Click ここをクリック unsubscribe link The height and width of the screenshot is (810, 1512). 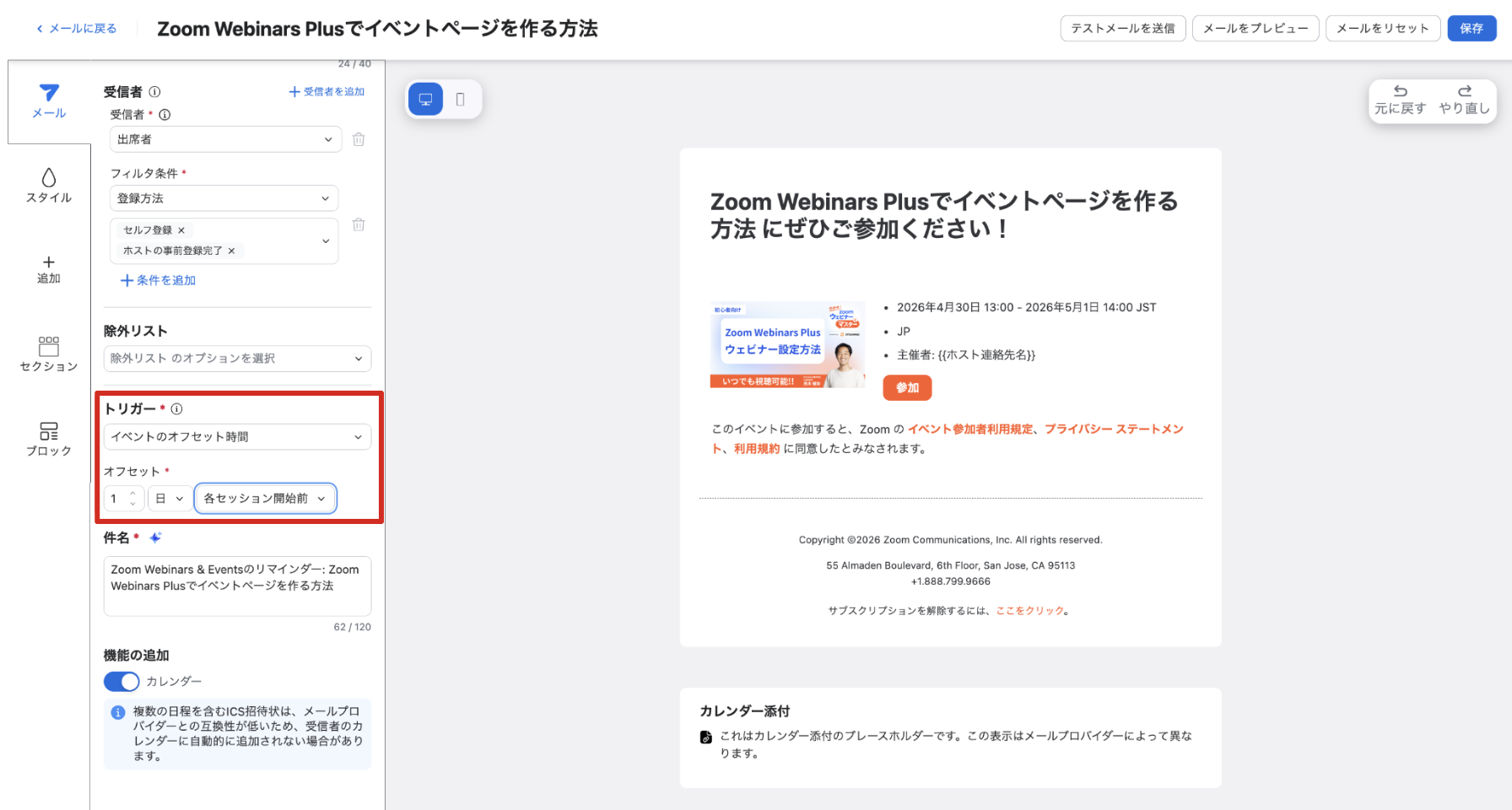pyautogui.click(x=1030, y=611)
